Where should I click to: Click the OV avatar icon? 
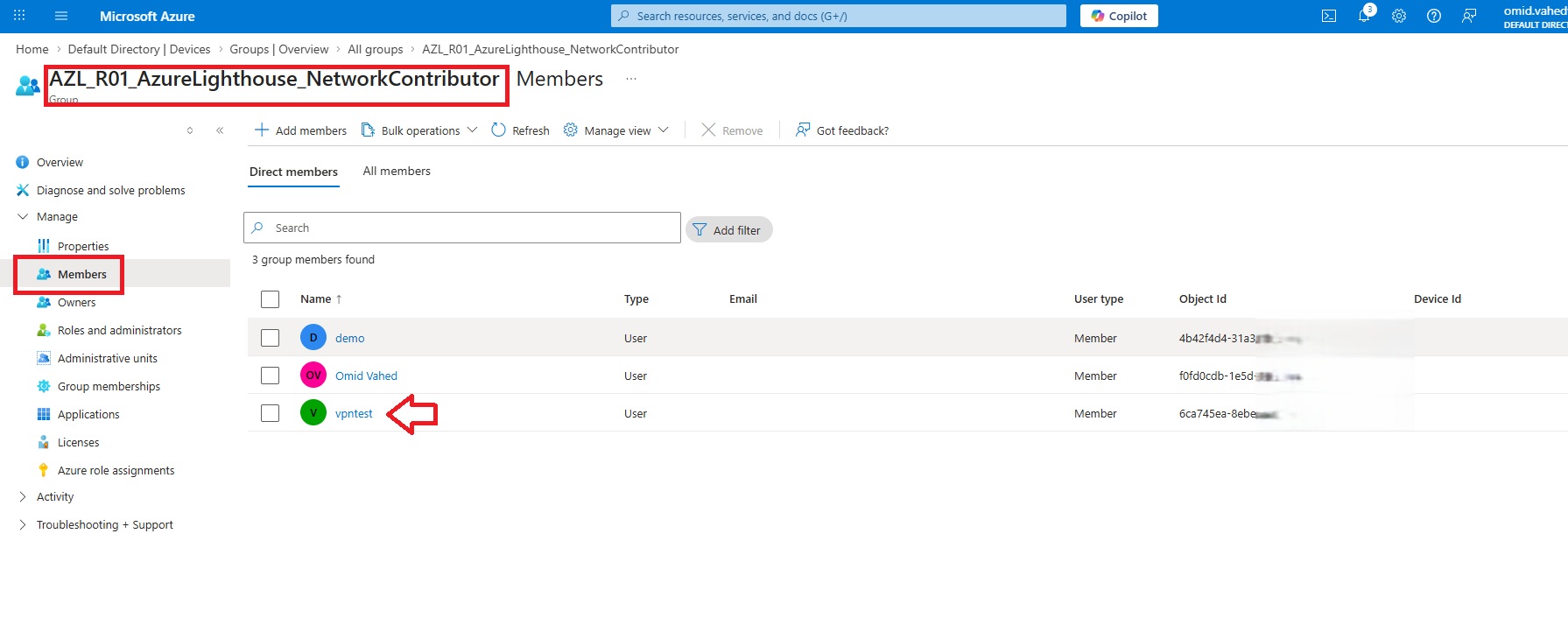coord(313,375)
